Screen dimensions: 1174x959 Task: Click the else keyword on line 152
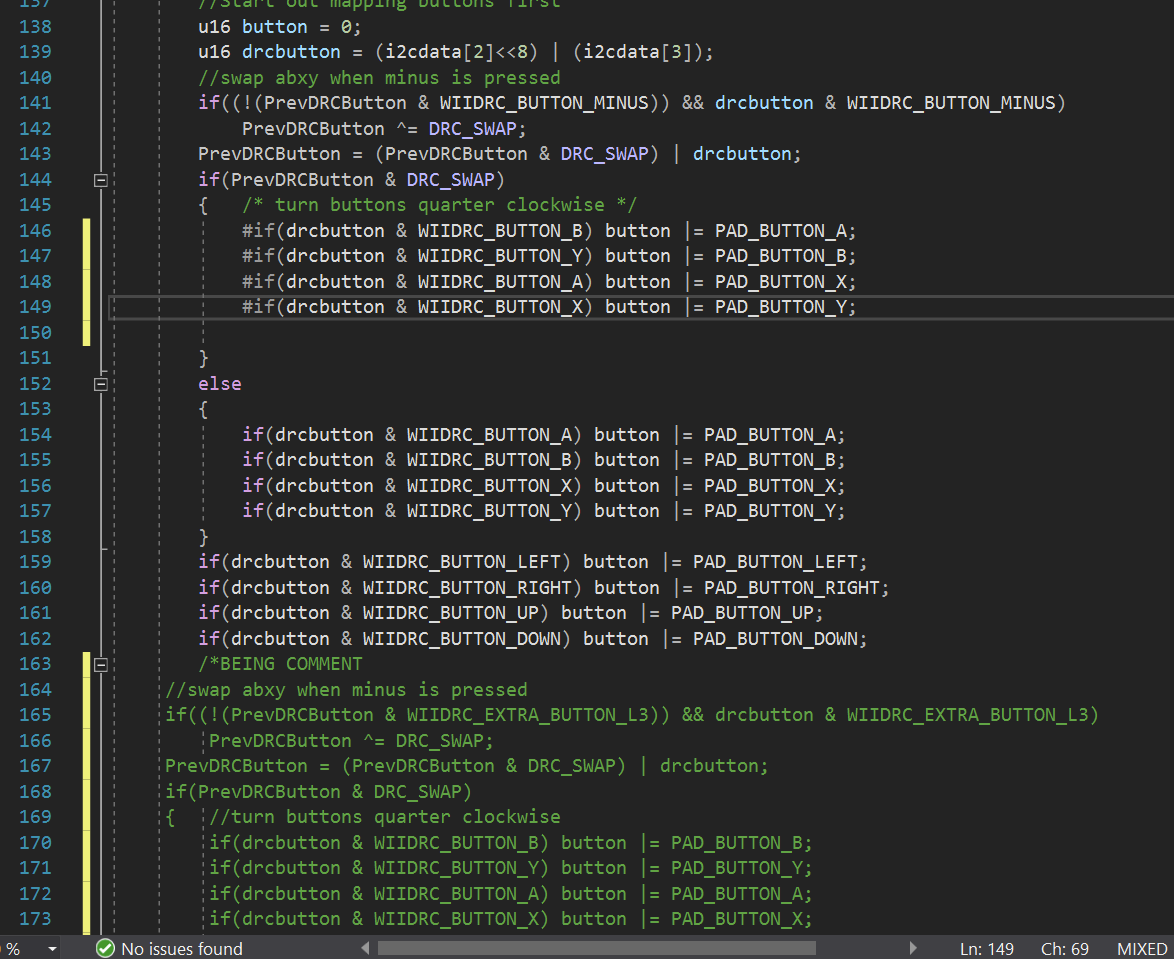[219, 384]
